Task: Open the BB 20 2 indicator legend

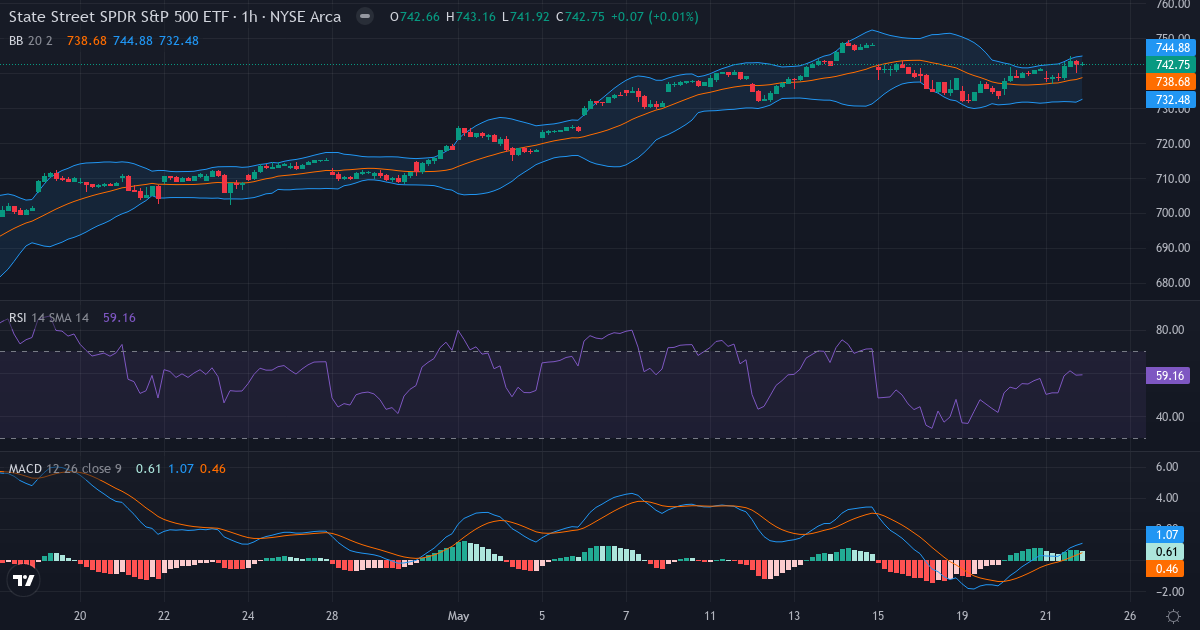Action: click(30, 40)
